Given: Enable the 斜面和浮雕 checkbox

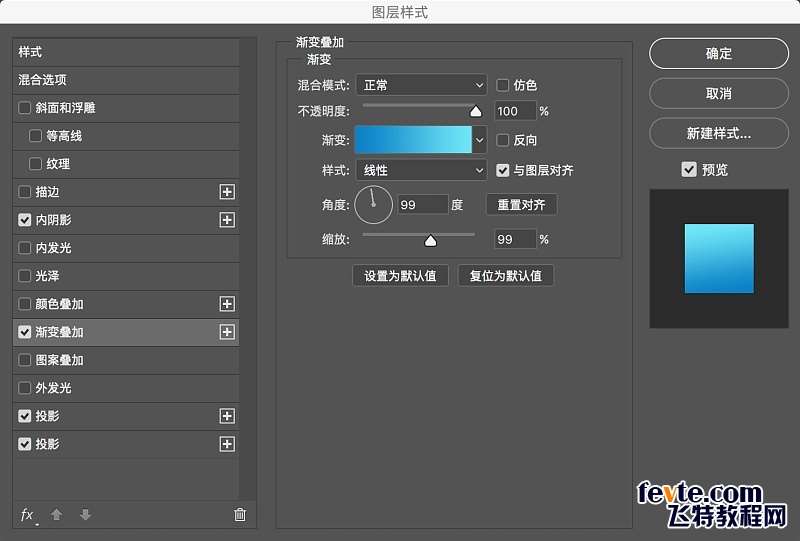Looking at the screenshot, I should pyautogui.click(x=24, y=108).
